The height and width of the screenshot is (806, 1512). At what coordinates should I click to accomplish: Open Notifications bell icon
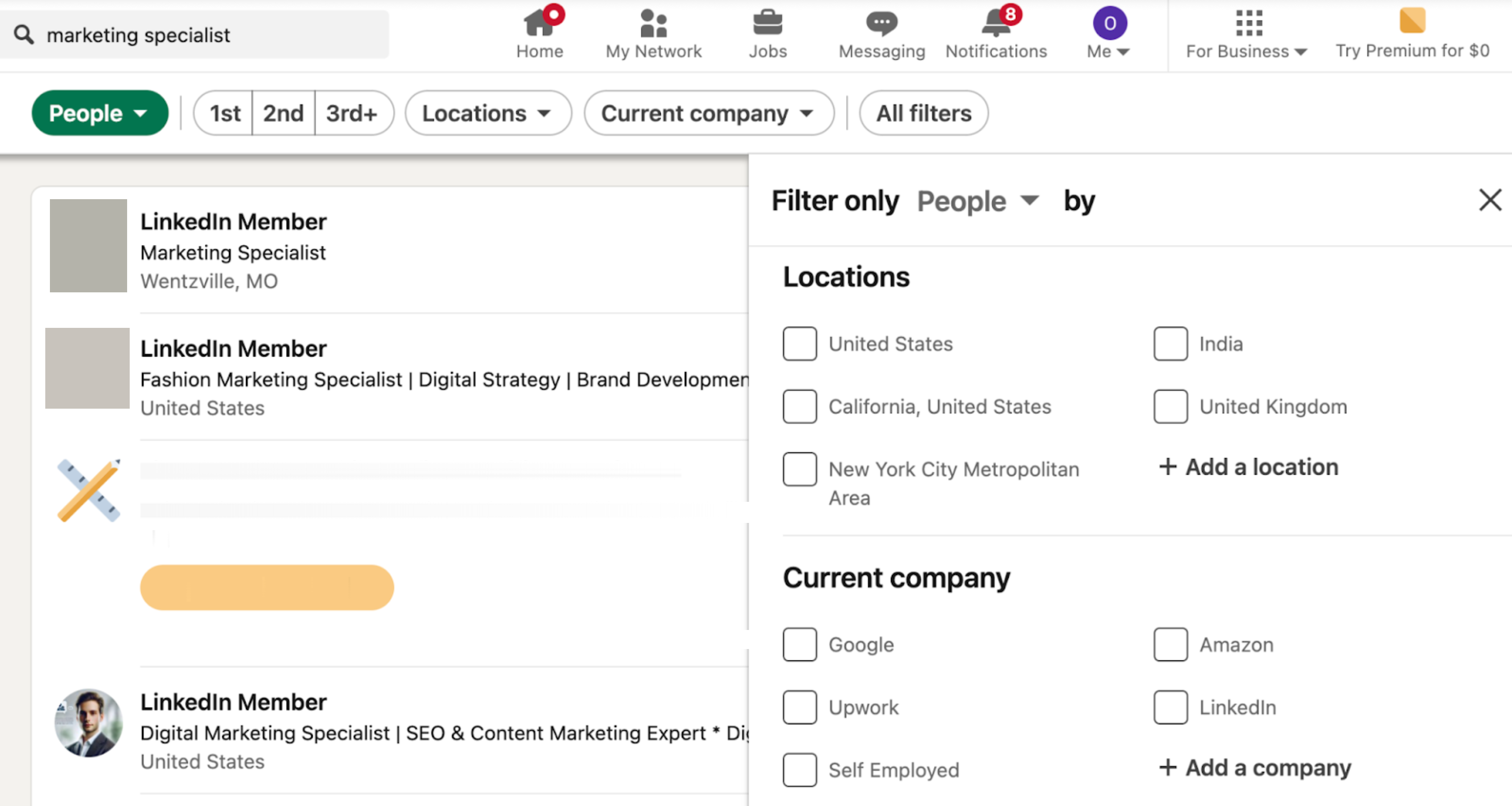point(996,23)
